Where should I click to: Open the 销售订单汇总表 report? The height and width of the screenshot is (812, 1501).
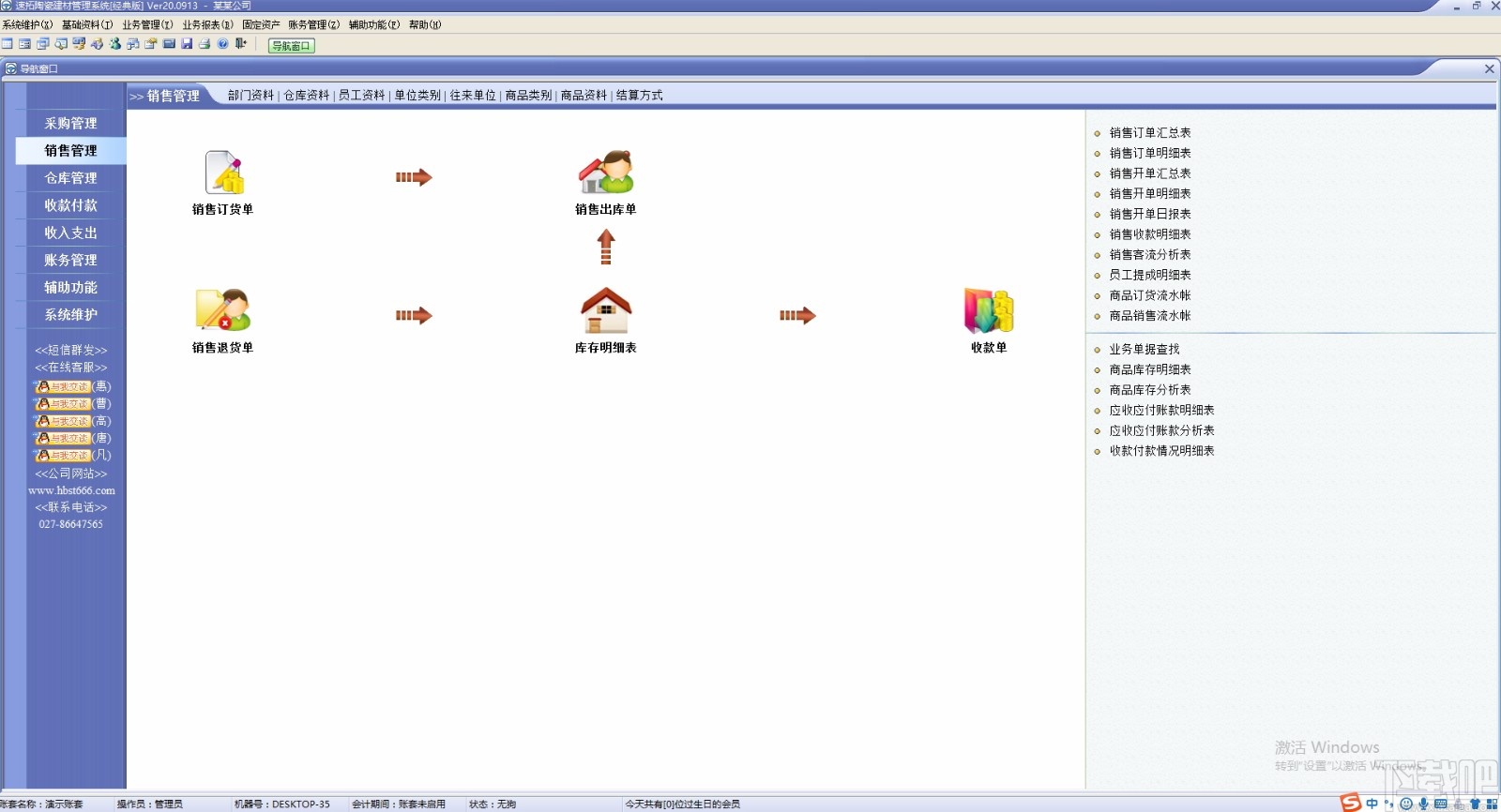[x=1150, y=133]
